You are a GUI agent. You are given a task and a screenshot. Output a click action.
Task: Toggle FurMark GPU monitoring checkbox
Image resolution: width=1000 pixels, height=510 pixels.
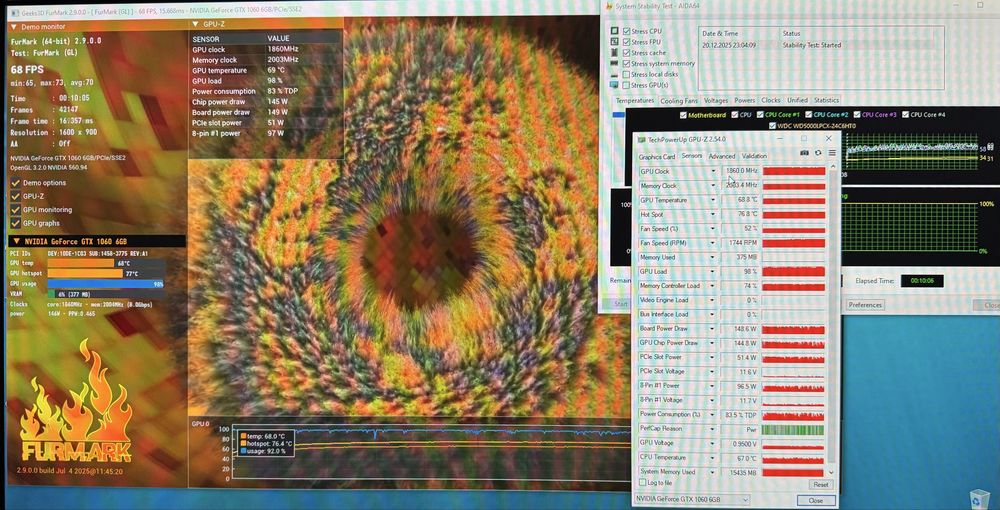click(x=15, y=210)
